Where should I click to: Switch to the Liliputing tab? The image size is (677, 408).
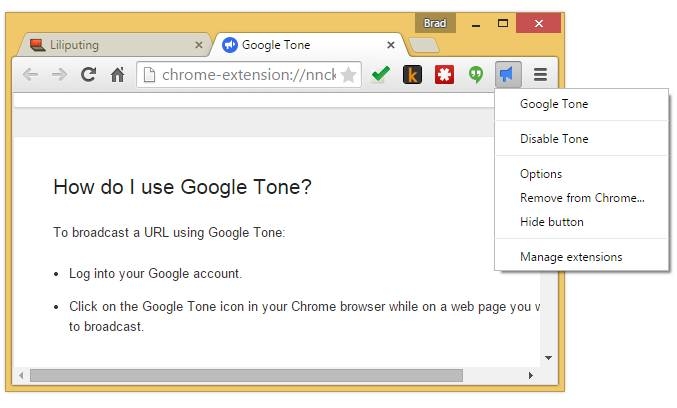coord(112,45)
